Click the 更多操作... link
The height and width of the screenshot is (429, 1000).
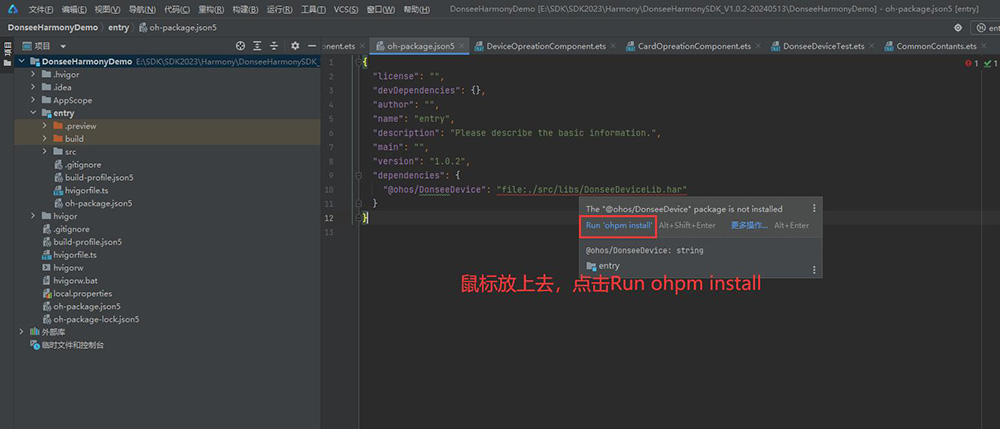click(749, 225)
